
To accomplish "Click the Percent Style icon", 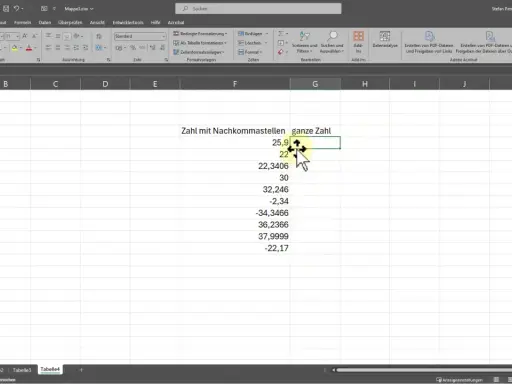I will point(133,48).
